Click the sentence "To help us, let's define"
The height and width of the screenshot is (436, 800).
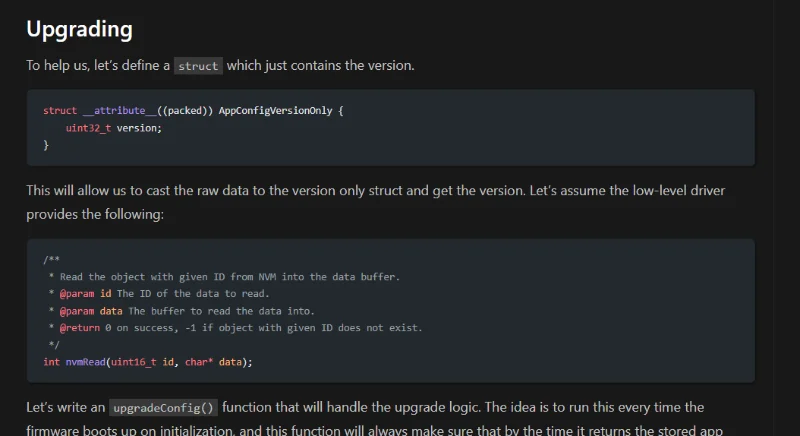coord(98,66)
